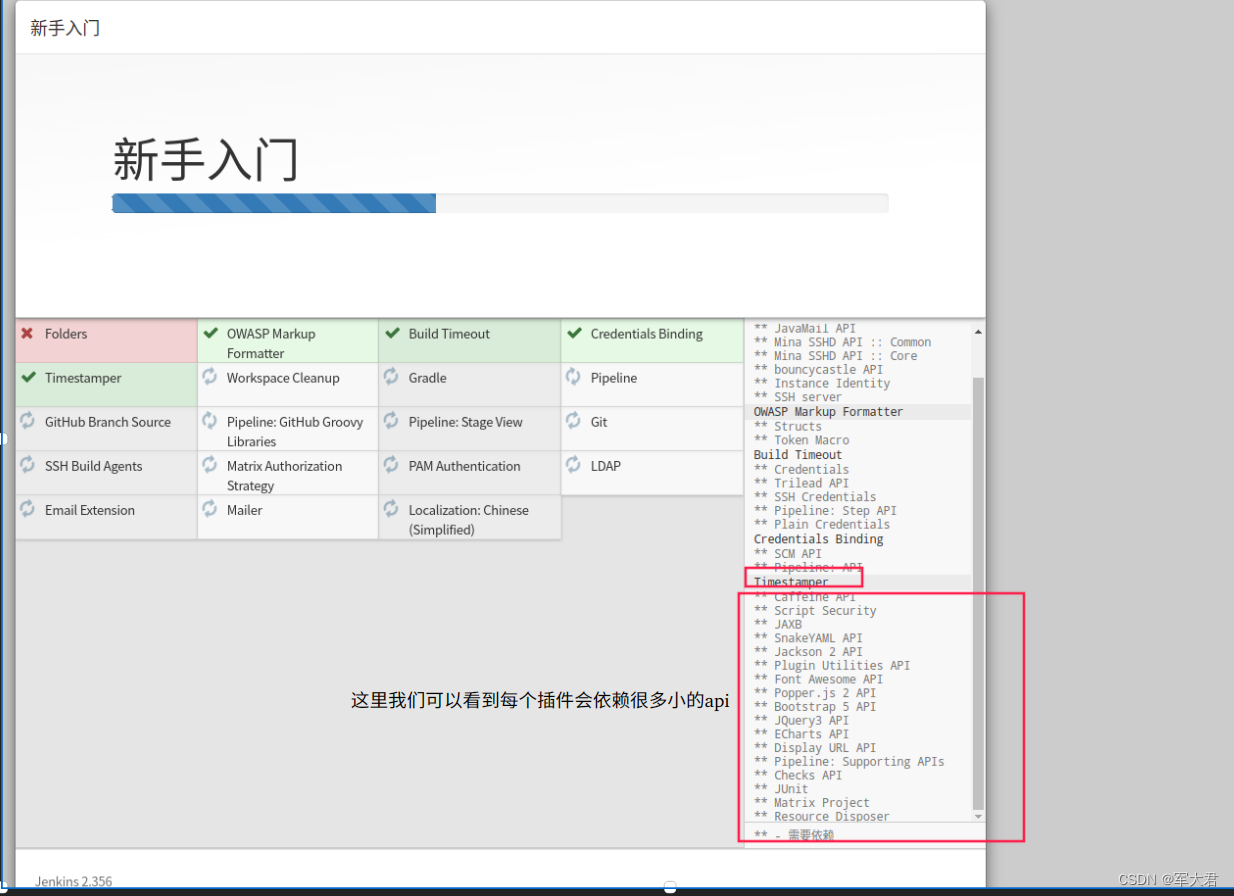Click the ** JUnit log entry
The height and width of the screenshot is (896, 1234).
(x=781, y=789)
